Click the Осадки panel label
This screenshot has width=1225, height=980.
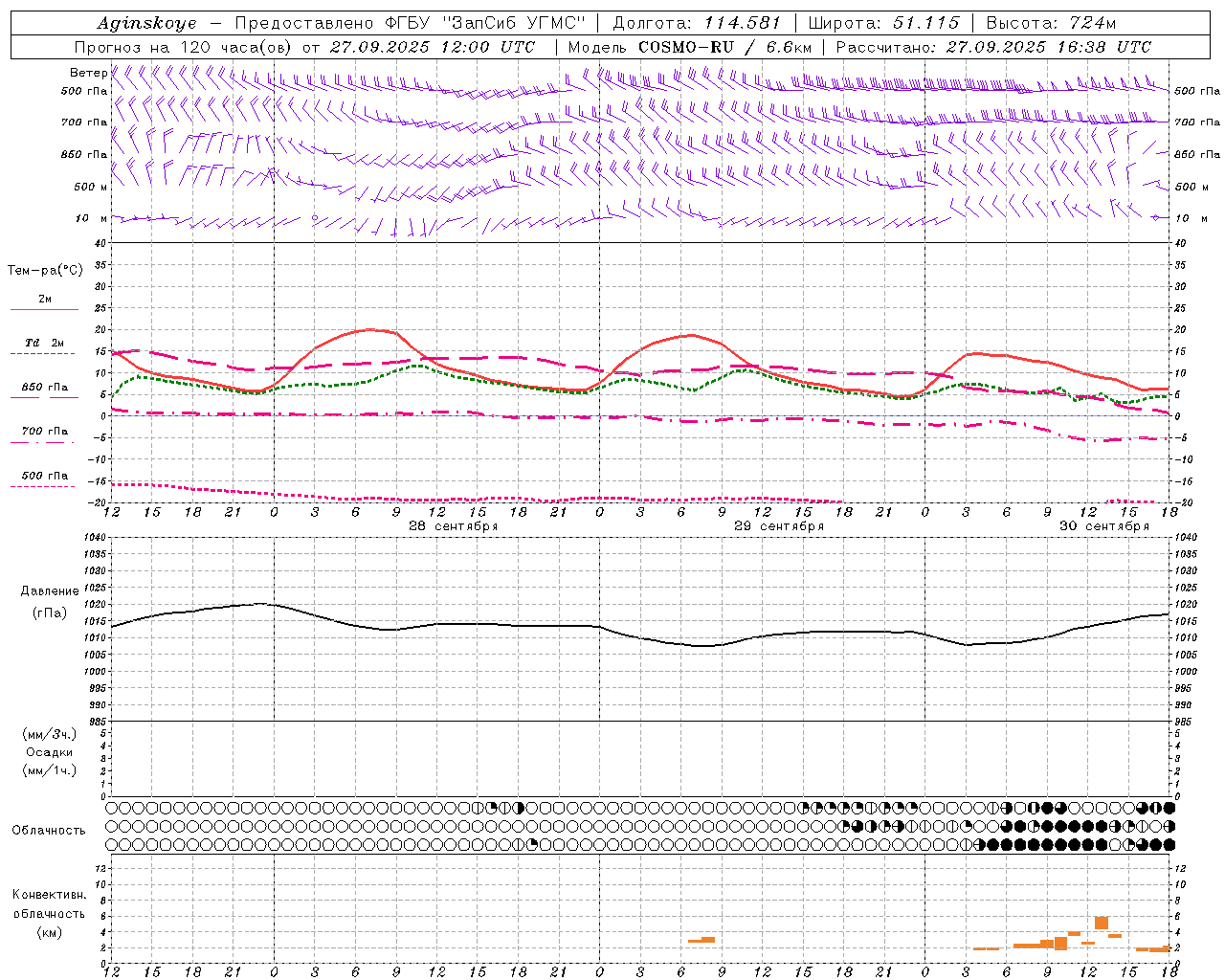(x=50, y=752)
